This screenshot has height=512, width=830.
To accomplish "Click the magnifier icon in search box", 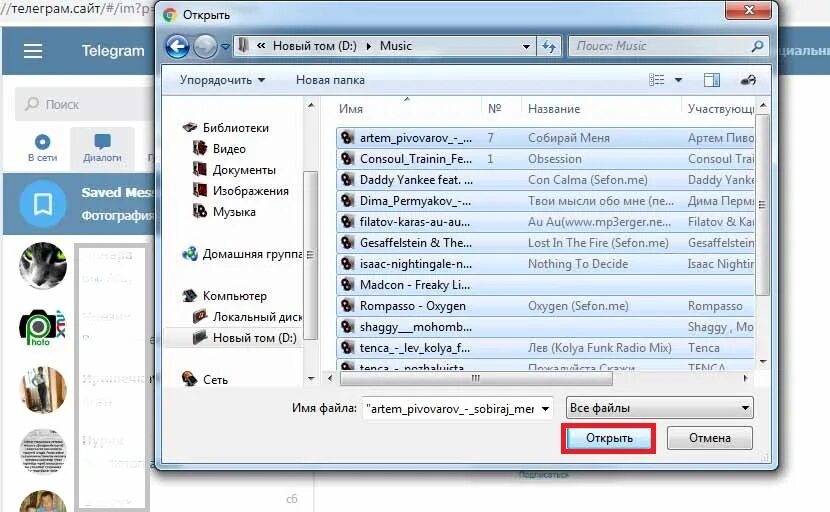I will tap(757, 46).
